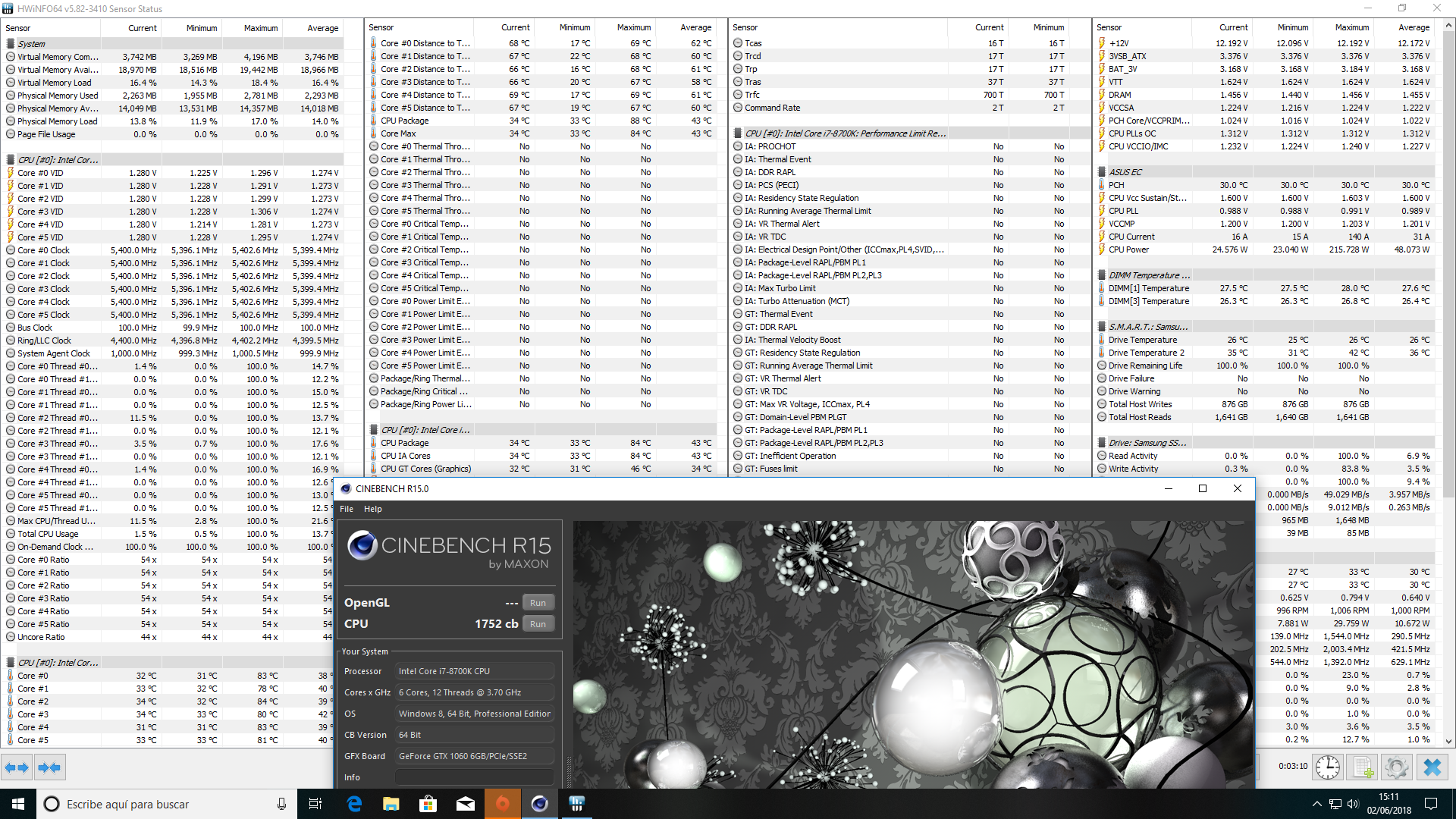Screen dimensions: 1456x819
Task: Open File Explorer from the taskbar
Action: 391,804
